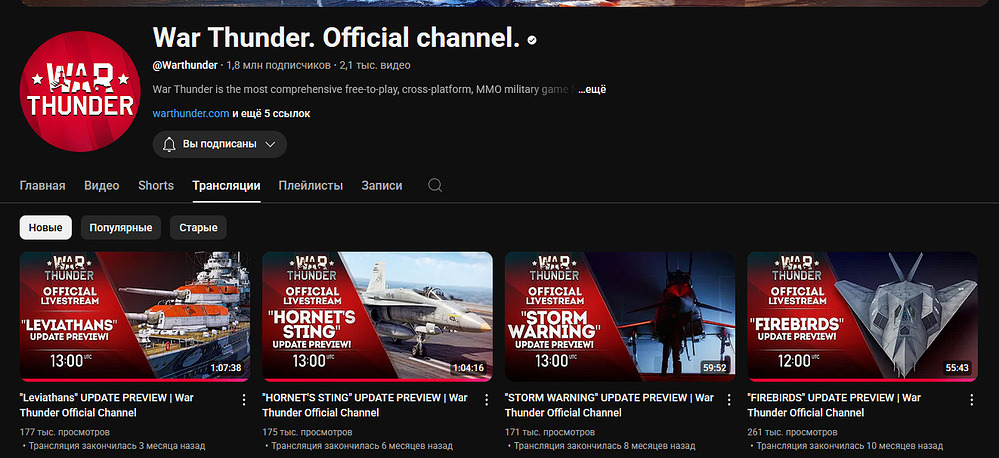The height and width of the screenshot is (458, 999).
Task: Play the Leviathans livestream thumbnail
Action: tap(134, 317)
